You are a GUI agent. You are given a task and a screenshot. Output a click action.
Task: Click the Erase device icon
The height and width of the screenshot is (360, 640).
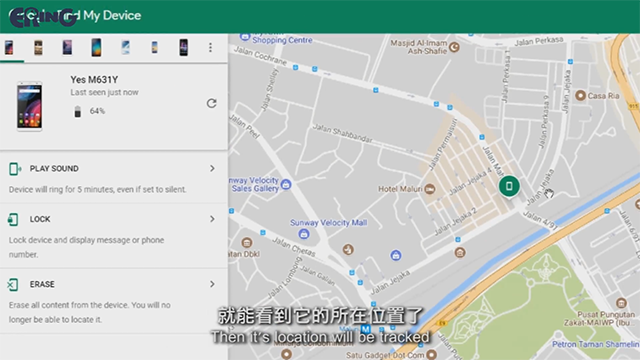point(13,284)
